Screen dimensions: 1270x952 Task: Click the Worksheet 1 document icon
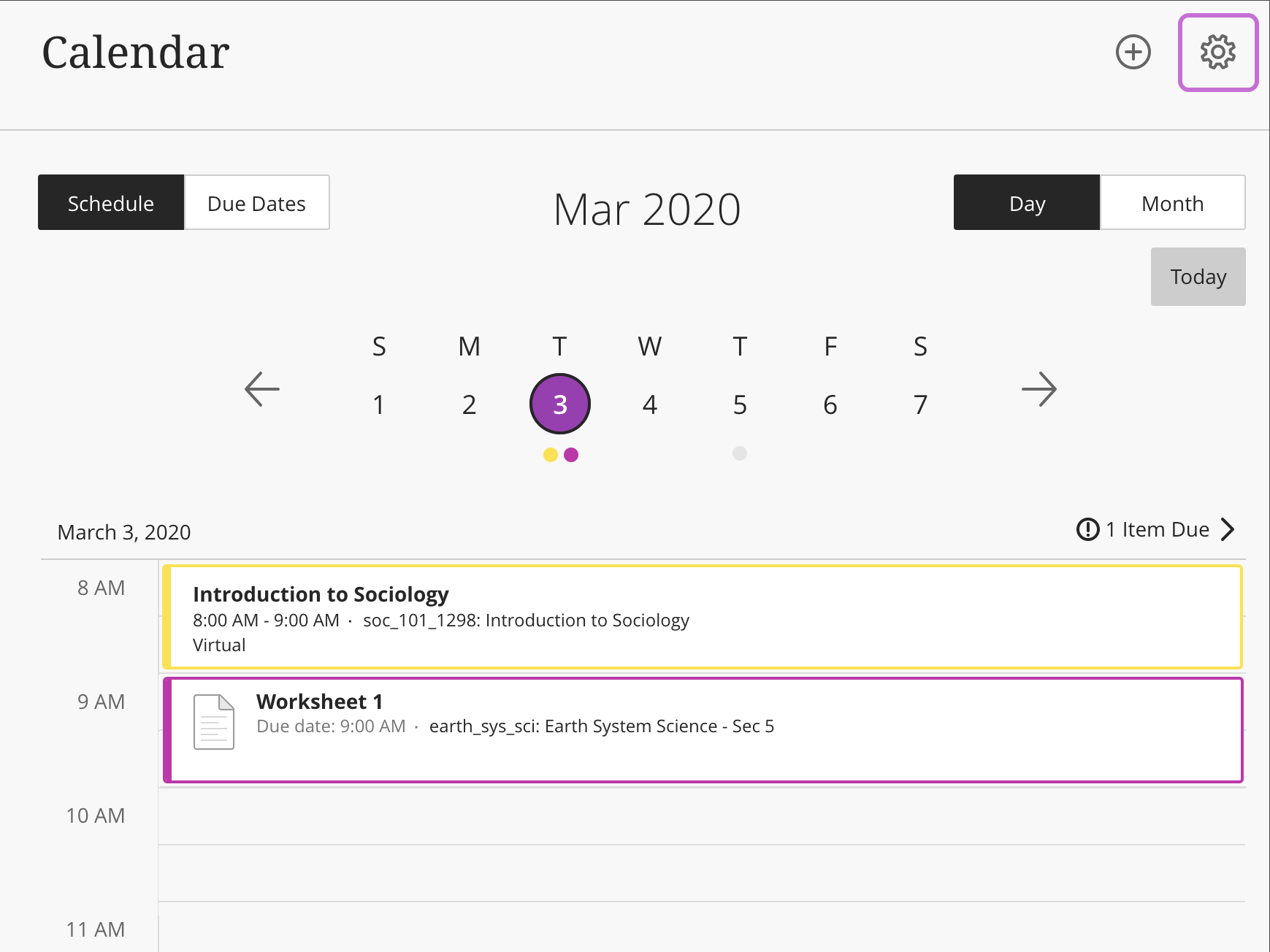pos(214,721)
